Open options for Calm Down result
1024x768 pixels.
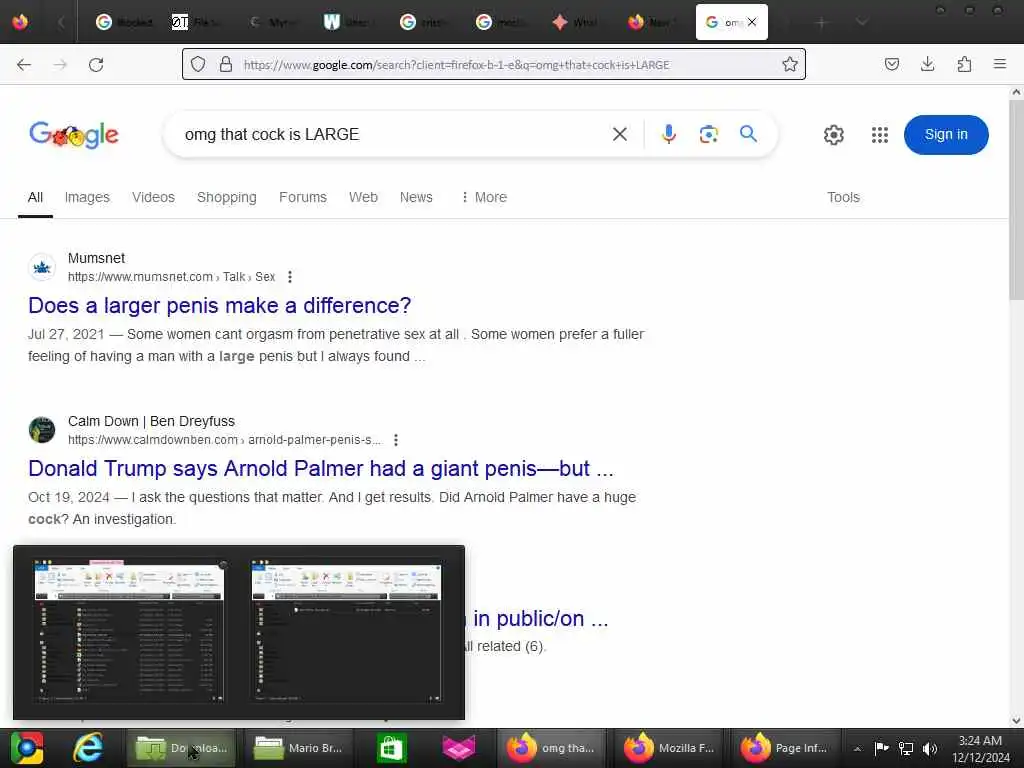pos(396,440)
